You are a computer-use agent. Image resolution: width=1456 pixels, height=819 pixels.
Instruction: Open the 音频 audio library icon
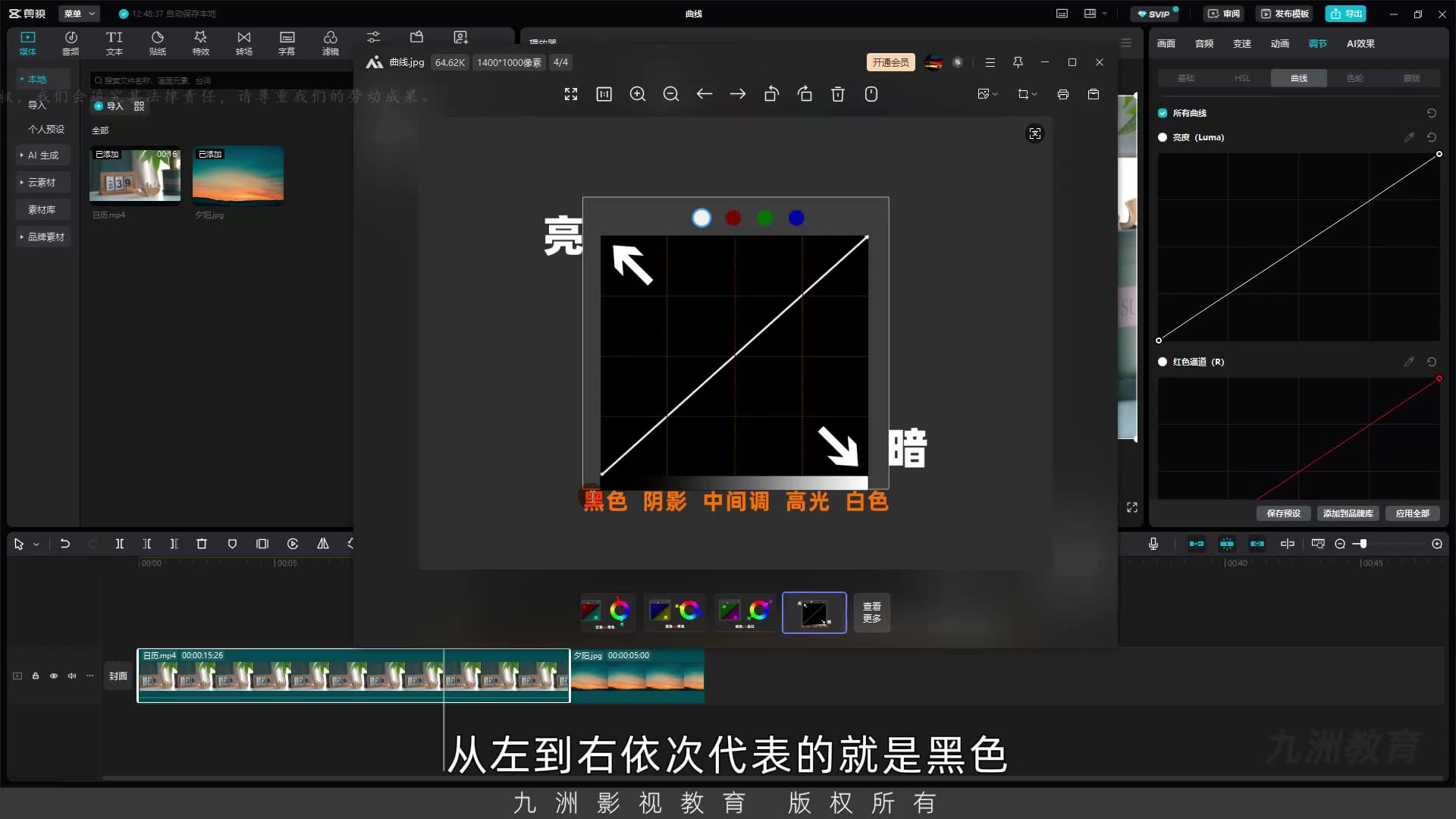[x=71, y=43]
